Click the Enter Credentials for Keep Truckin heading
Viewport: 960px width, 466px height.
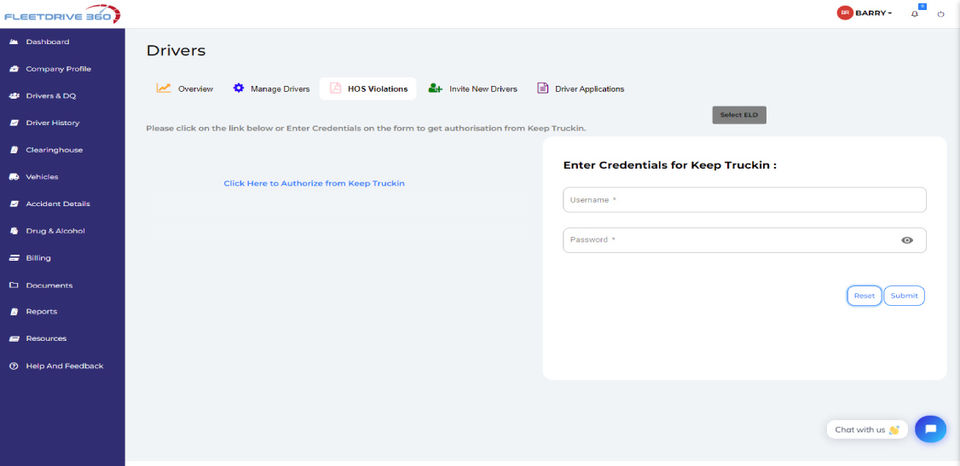click(x=670, y=165)
